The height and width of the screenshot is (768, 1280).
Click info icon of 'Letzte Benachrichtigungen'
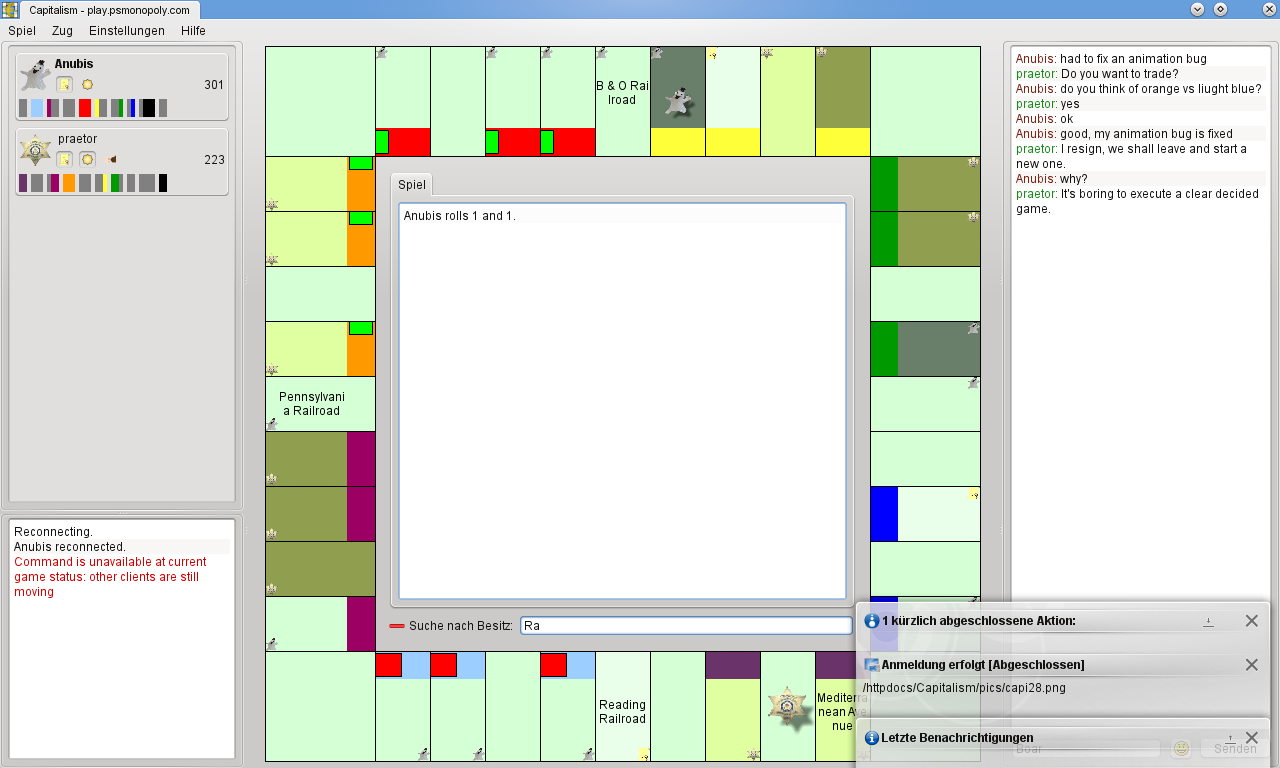[x=872, y=738]
